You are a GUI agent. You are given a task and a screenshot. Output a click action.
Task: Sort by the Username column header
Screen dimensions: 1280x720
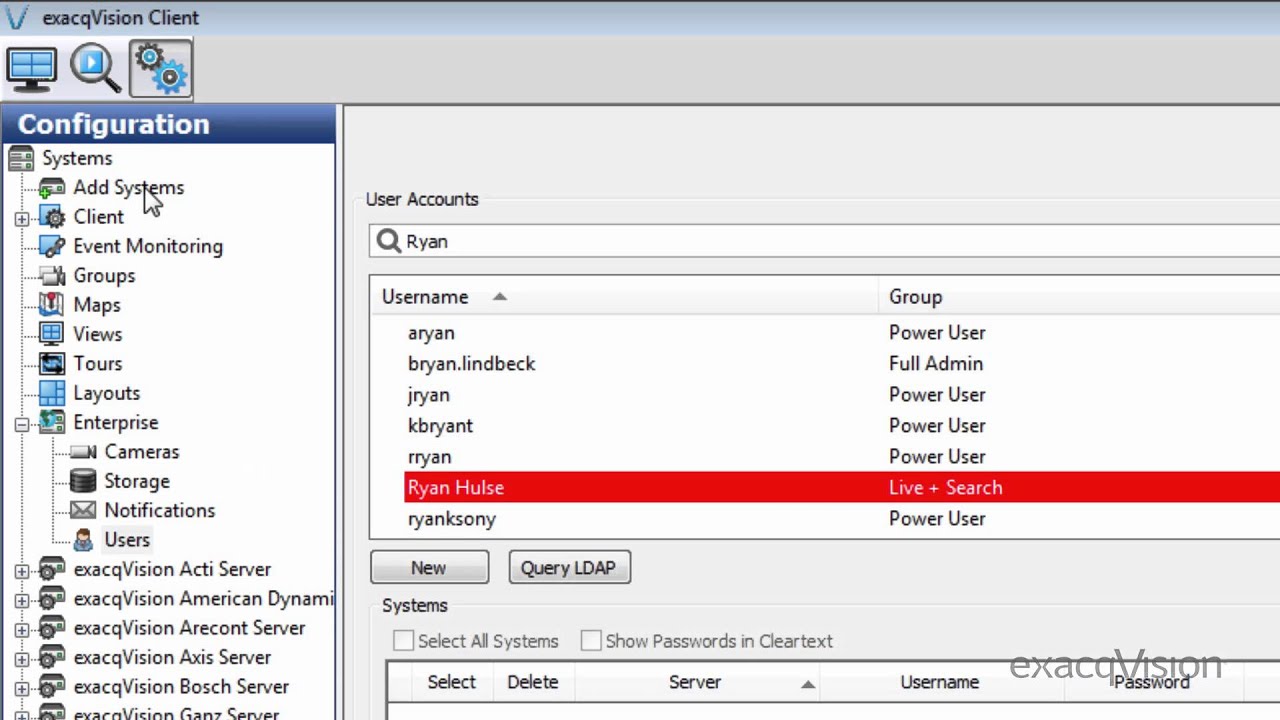coord(624,297)
